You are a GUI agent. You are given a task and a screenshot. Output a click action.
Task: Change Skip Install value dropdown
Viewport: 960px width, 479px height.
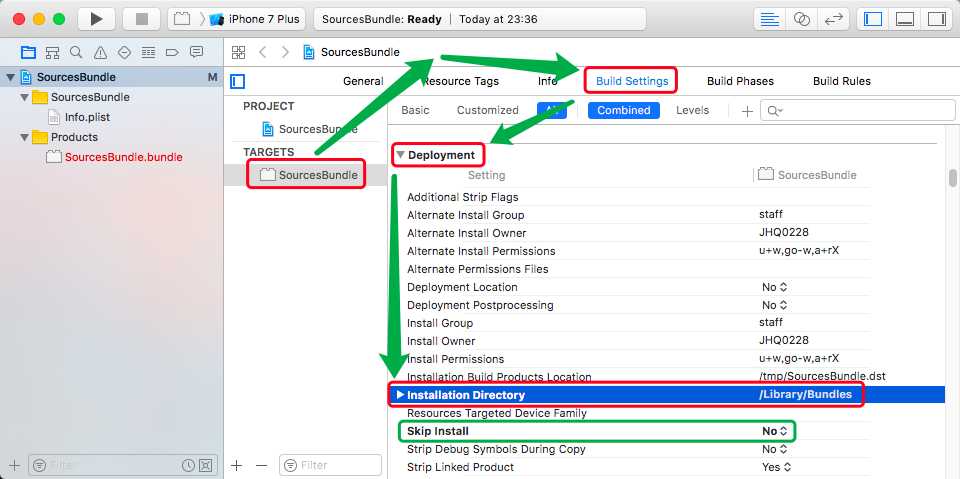coord(774,431)
